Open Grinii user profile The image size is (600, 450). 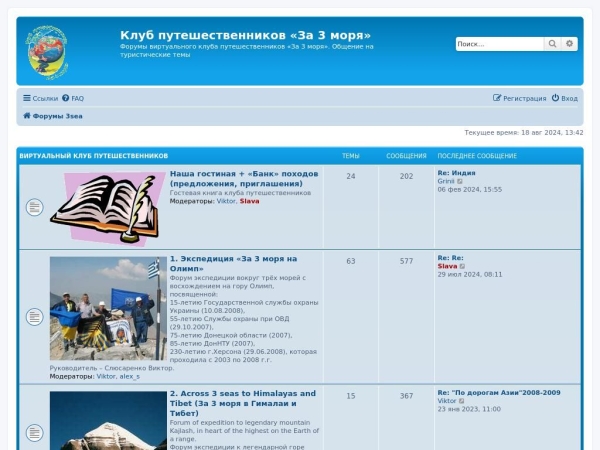click(x=446, y=181)
